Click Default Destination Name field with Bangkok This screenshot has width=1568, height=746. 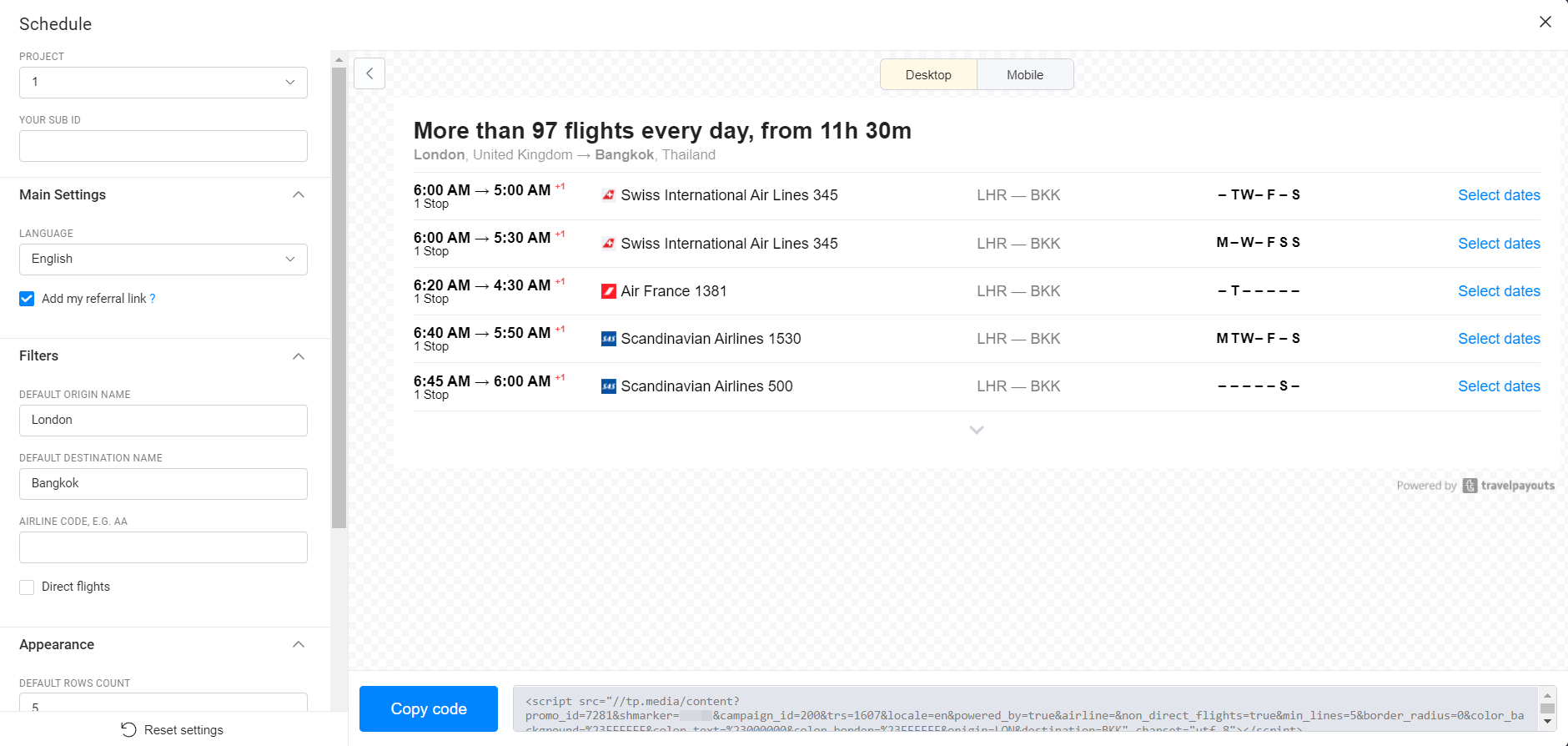click(163, 484)
